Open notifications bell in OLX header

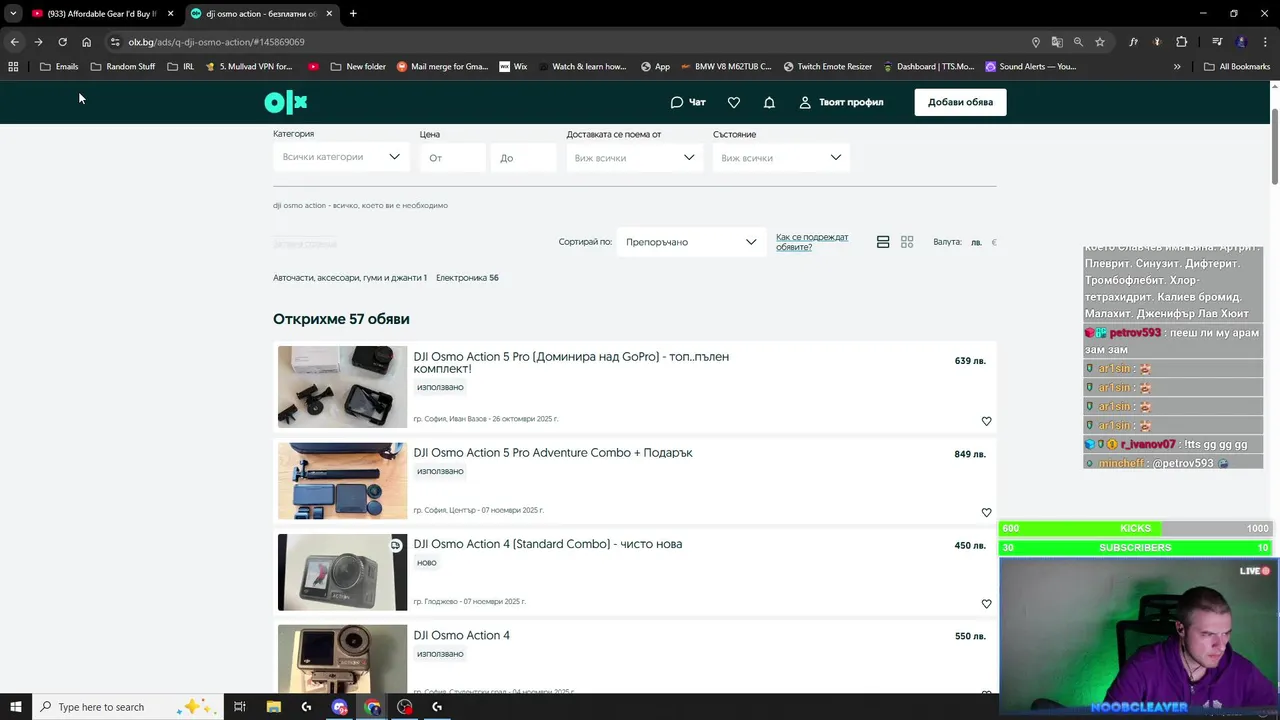pyautogui.click(x=769, y=102)
